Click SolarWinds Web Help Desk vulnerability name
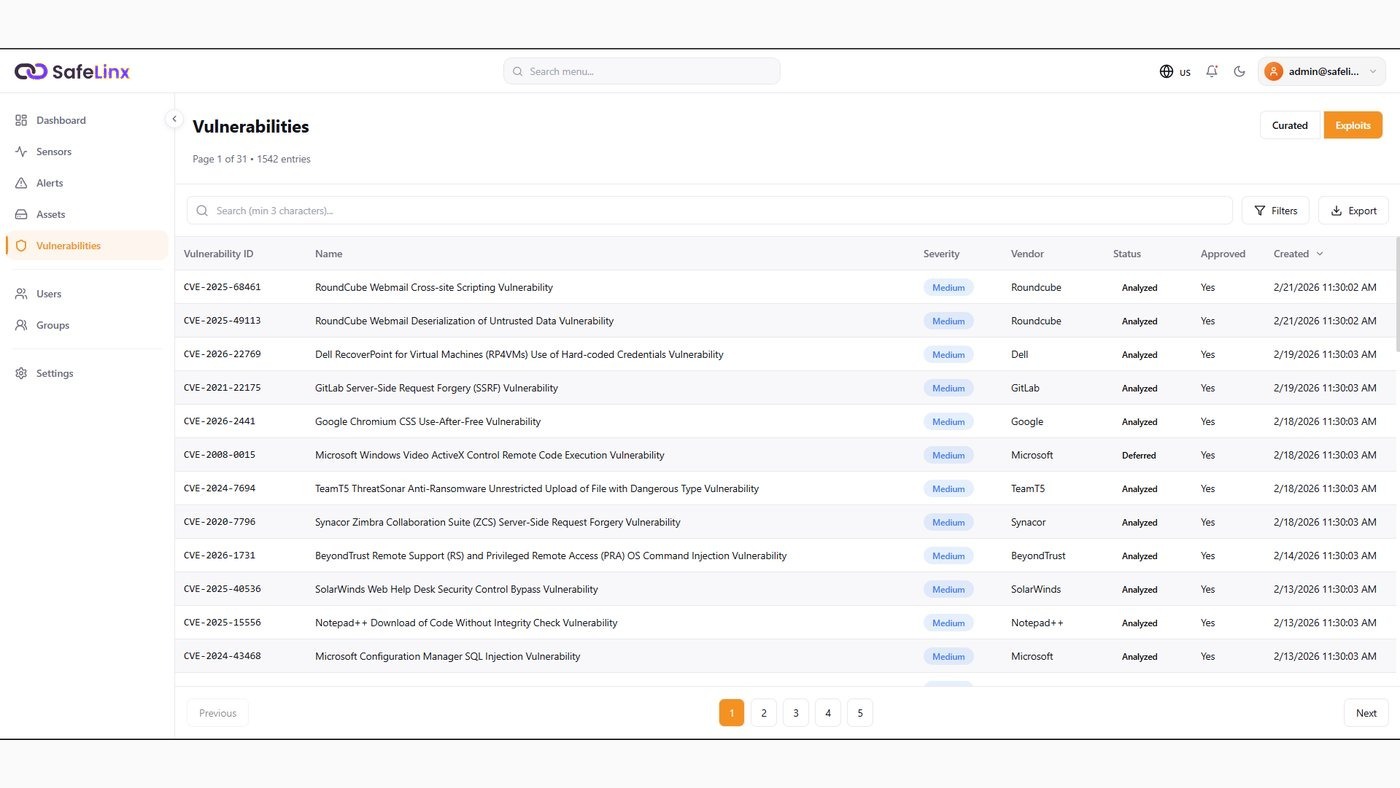The width and height of the screenshot is (1400, 788). point(456,589)
